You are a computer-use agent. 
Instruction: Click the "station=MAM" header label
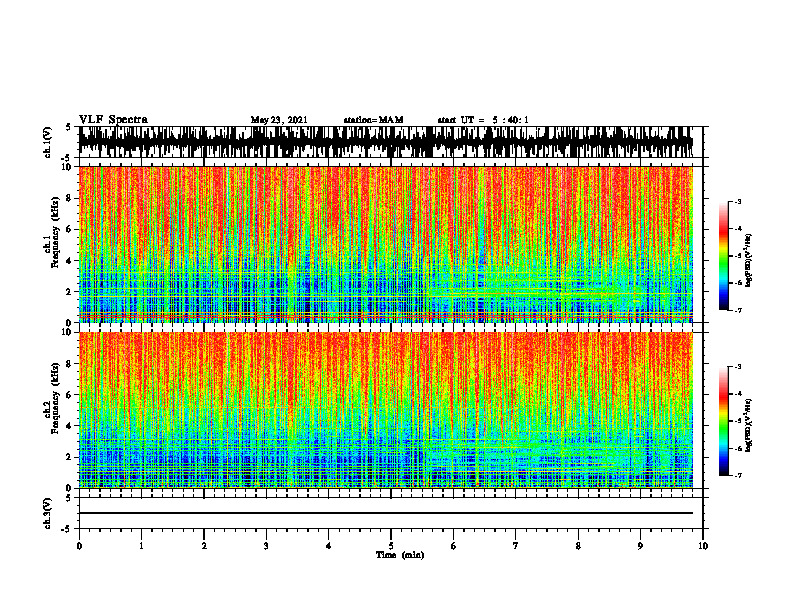tap(373, 120)
